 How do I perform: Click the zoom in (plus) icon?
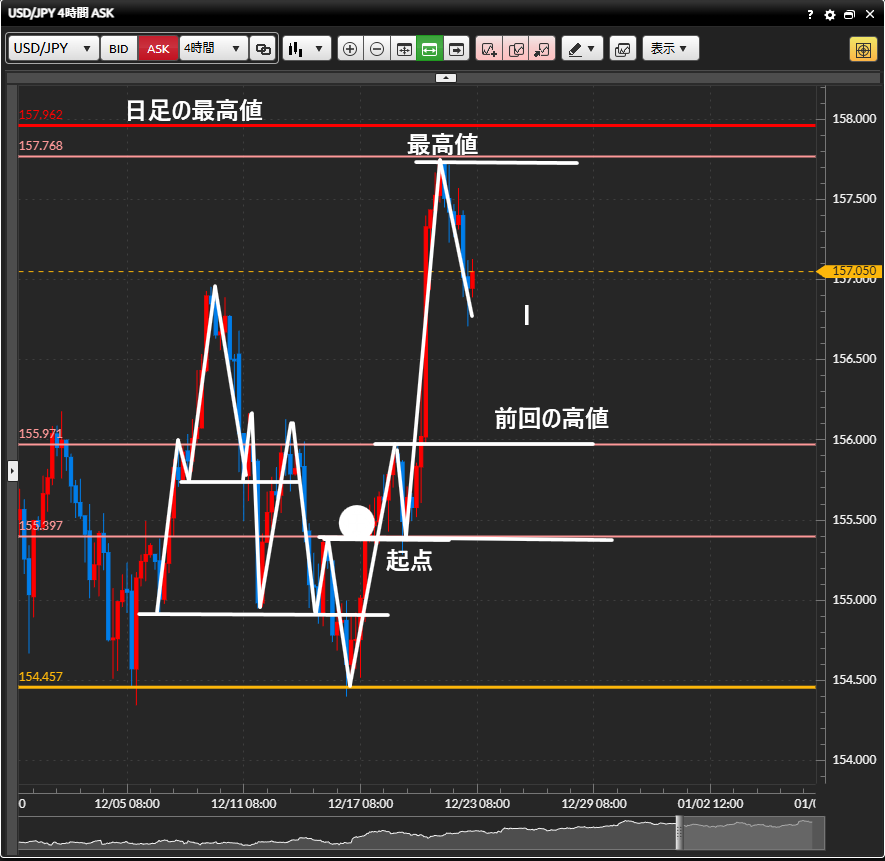pos(350,49)
